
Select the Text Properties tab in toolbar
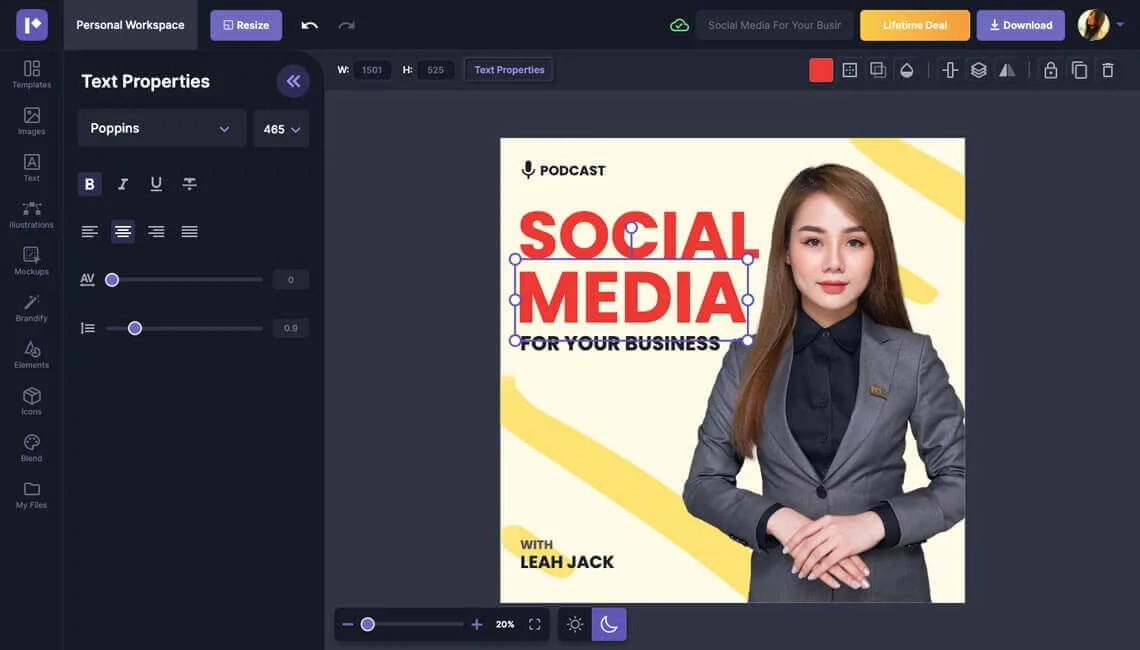(509, 70)
